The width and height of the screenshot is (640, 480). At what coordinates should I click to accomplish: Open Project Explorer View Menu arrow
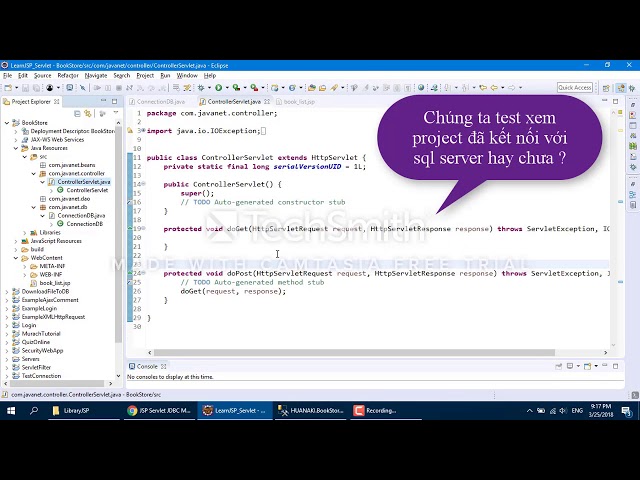pyautogui.click(x=116, y=113)
